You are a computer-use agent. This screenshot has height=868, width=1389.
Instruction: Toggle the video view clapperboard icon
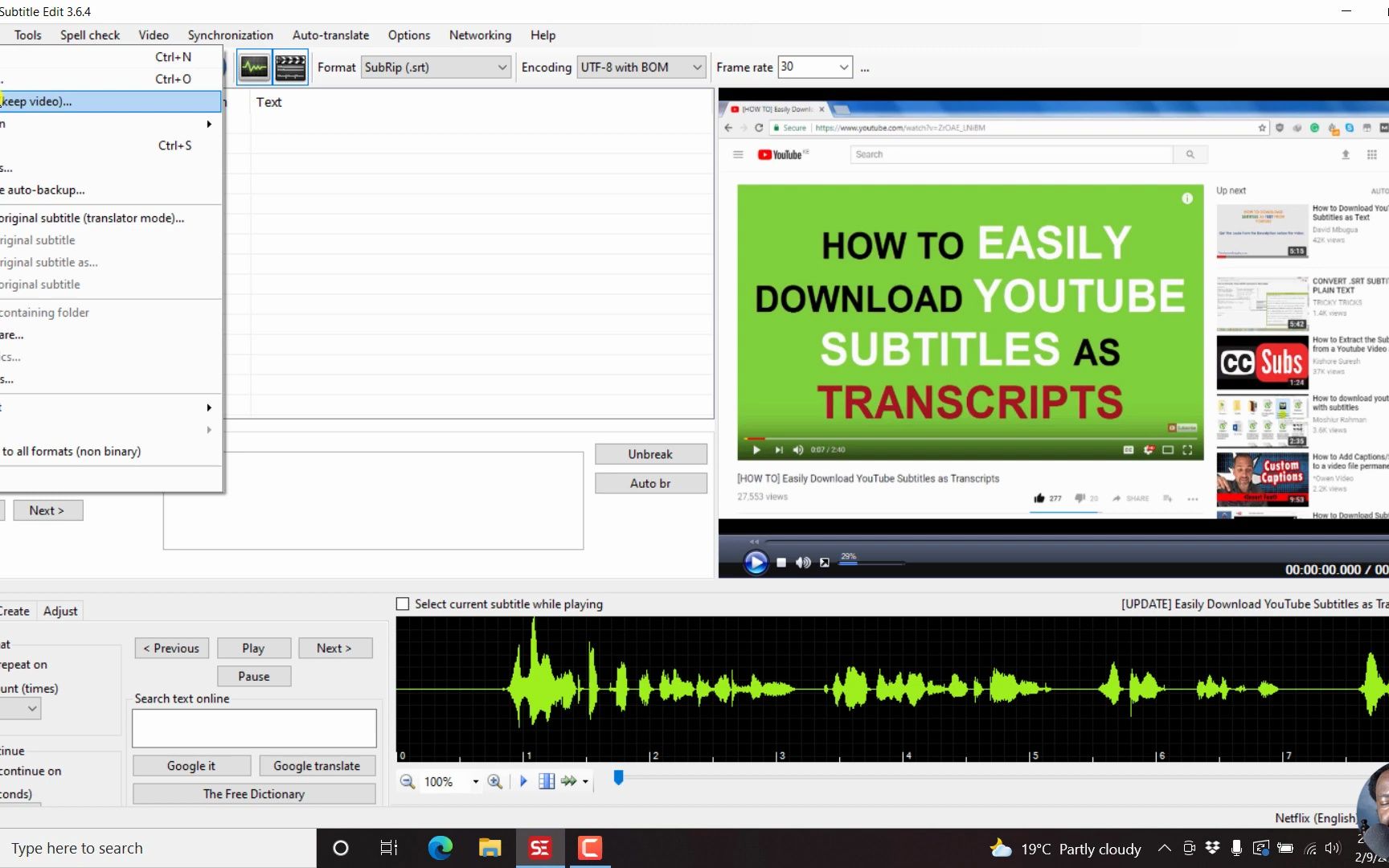tap(290, 68)
